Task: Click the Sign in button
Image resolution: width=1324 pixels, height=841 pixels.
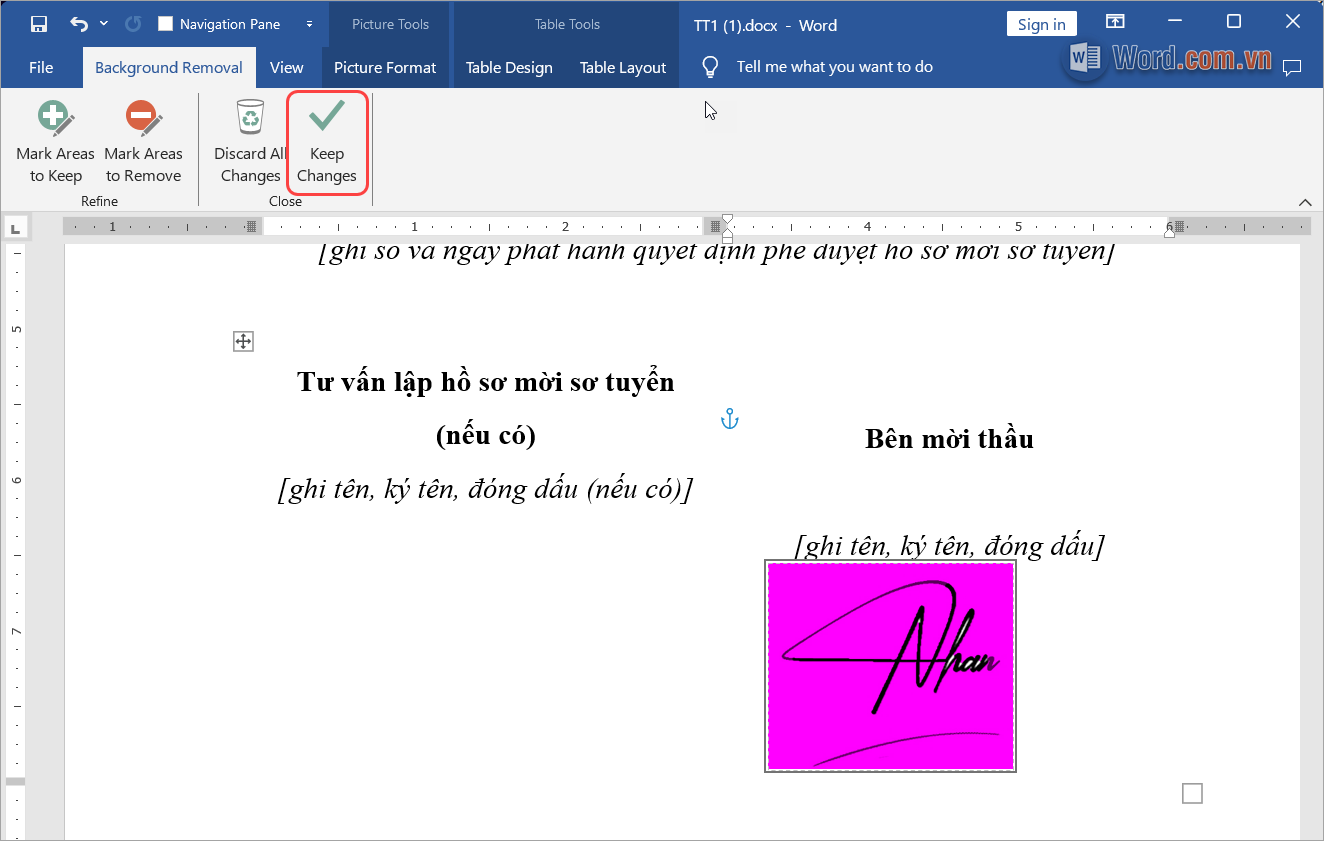Action: pyautogui.click(x=1041, y=23)
